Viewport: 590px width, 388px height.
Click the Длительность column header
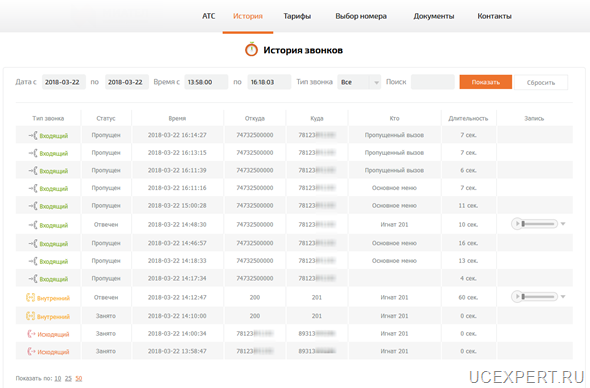coord(468,118)
